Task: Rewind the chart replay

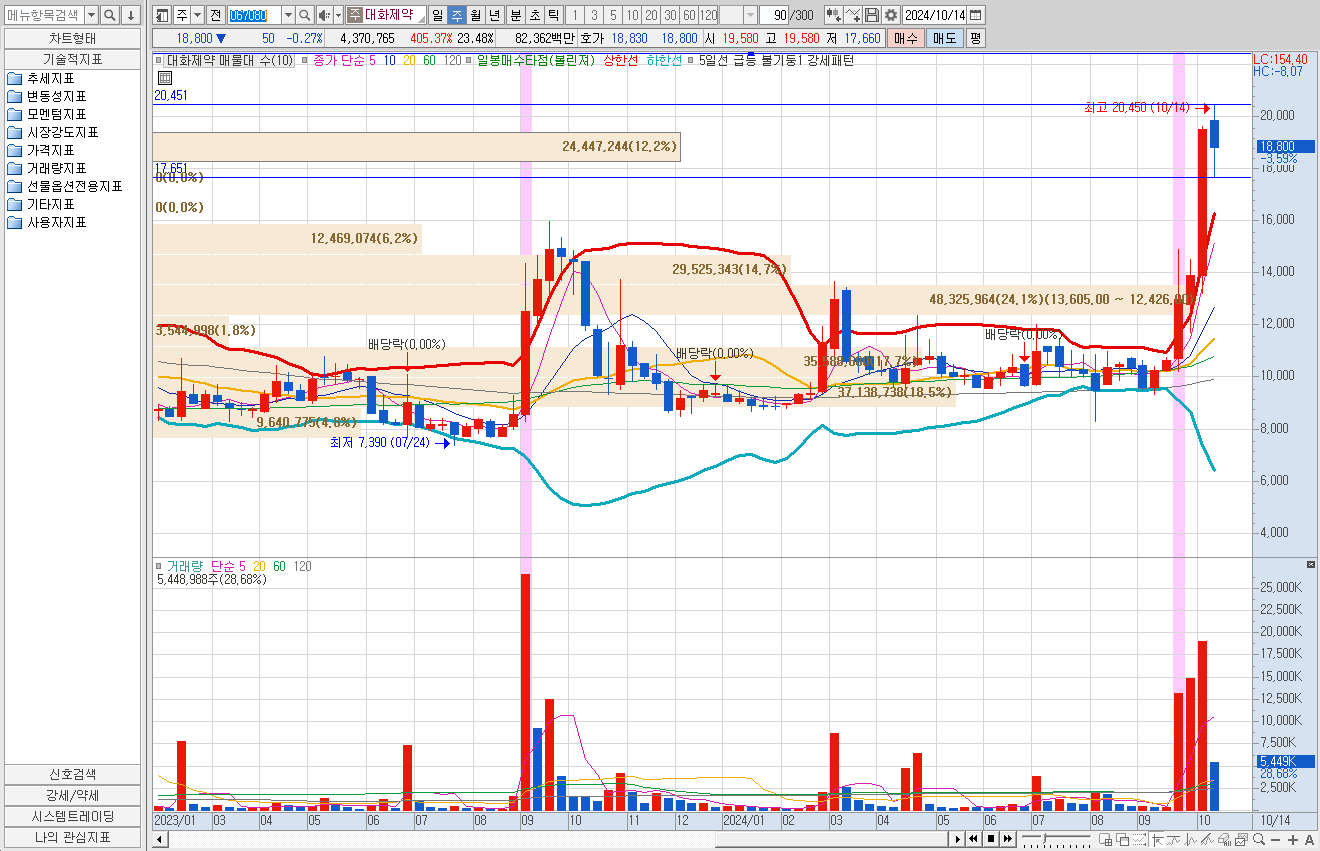Action: point(973,839)
